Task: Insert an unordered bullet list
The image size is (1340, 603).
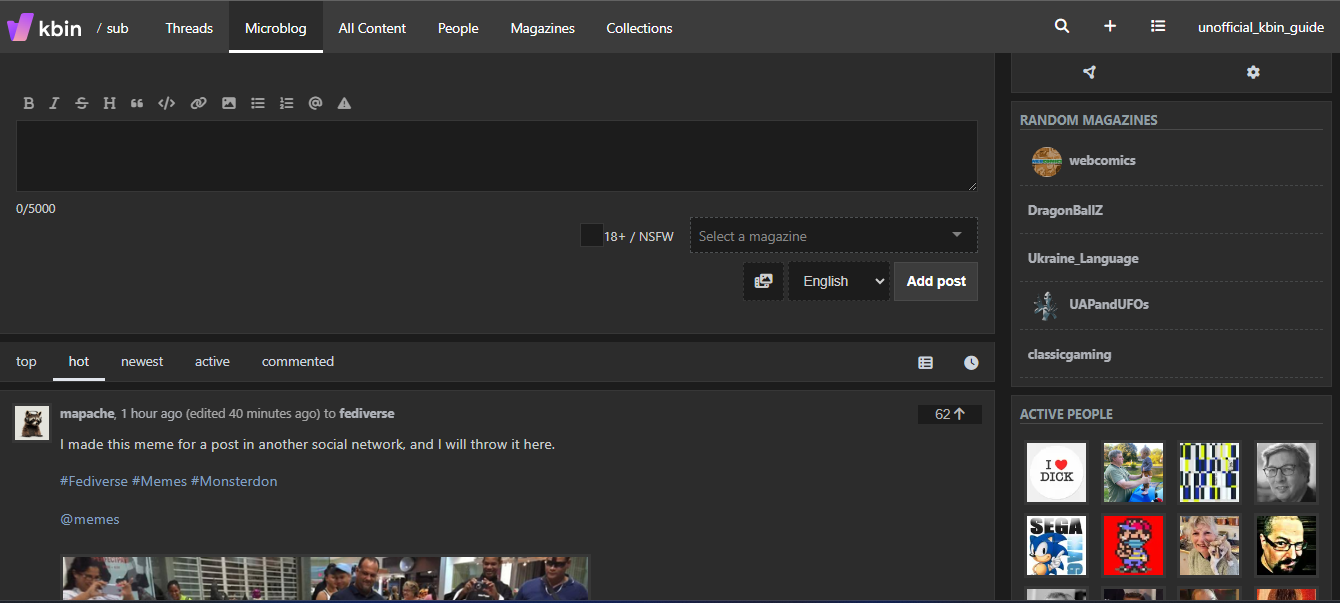Action: (x=257, y=103)
